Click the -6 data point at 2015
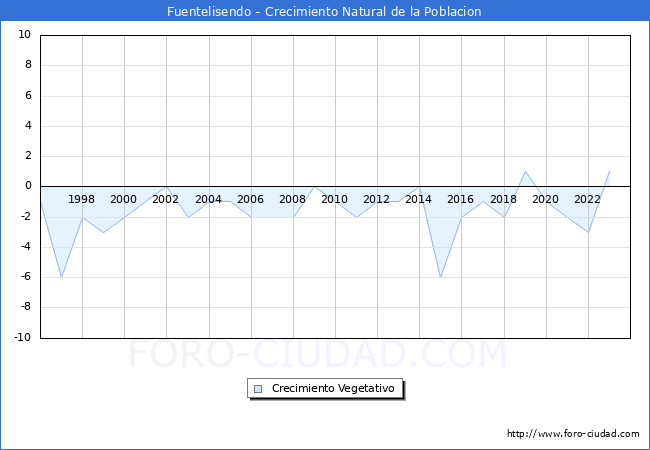Image resolution: width=650 pixels, height=450 pixels. (440, 277)
